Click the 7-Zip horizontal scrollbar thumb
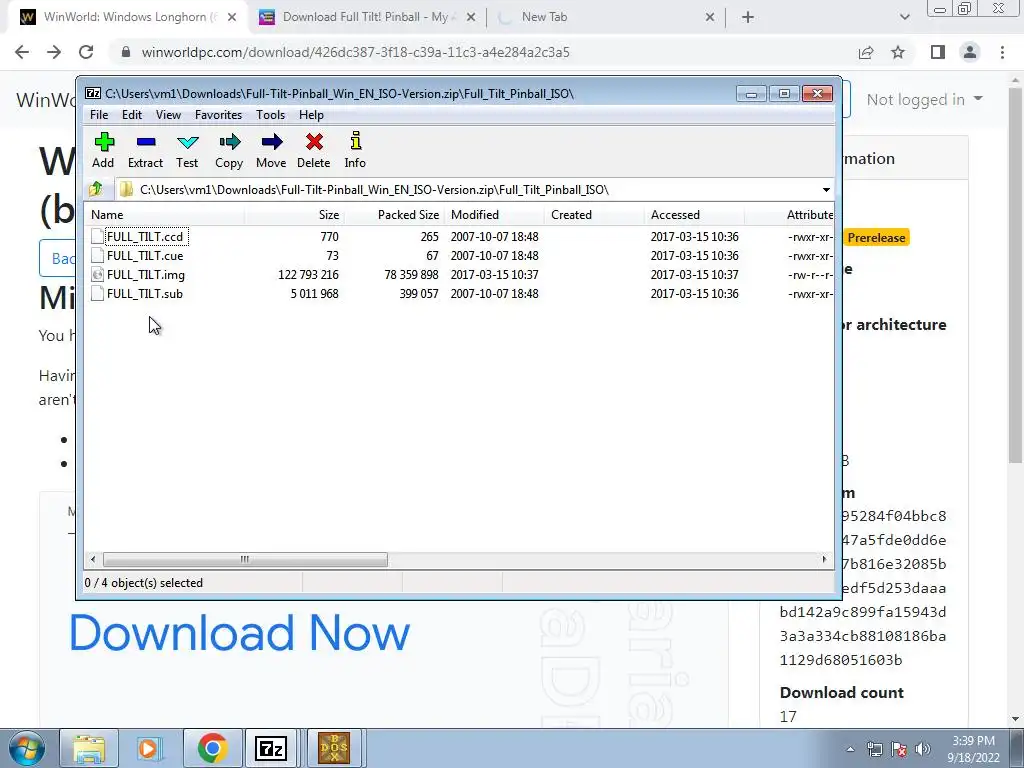 pyautogui.click(x=245, y=560)
